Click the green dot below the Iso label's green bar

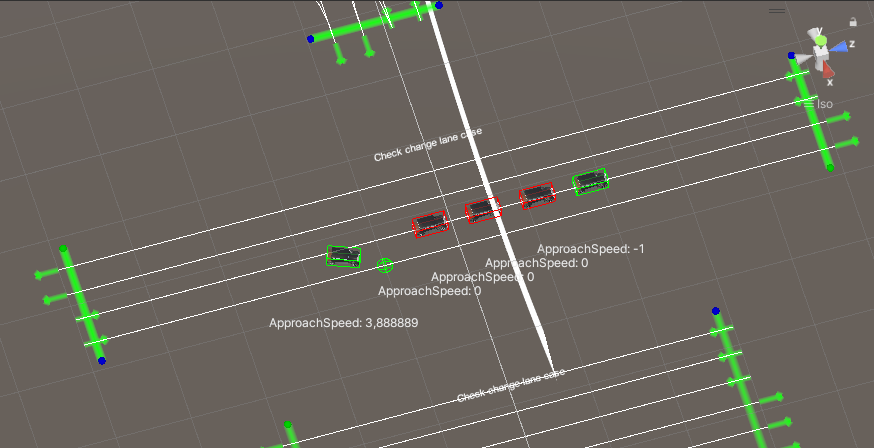click(x=830, y=168)
